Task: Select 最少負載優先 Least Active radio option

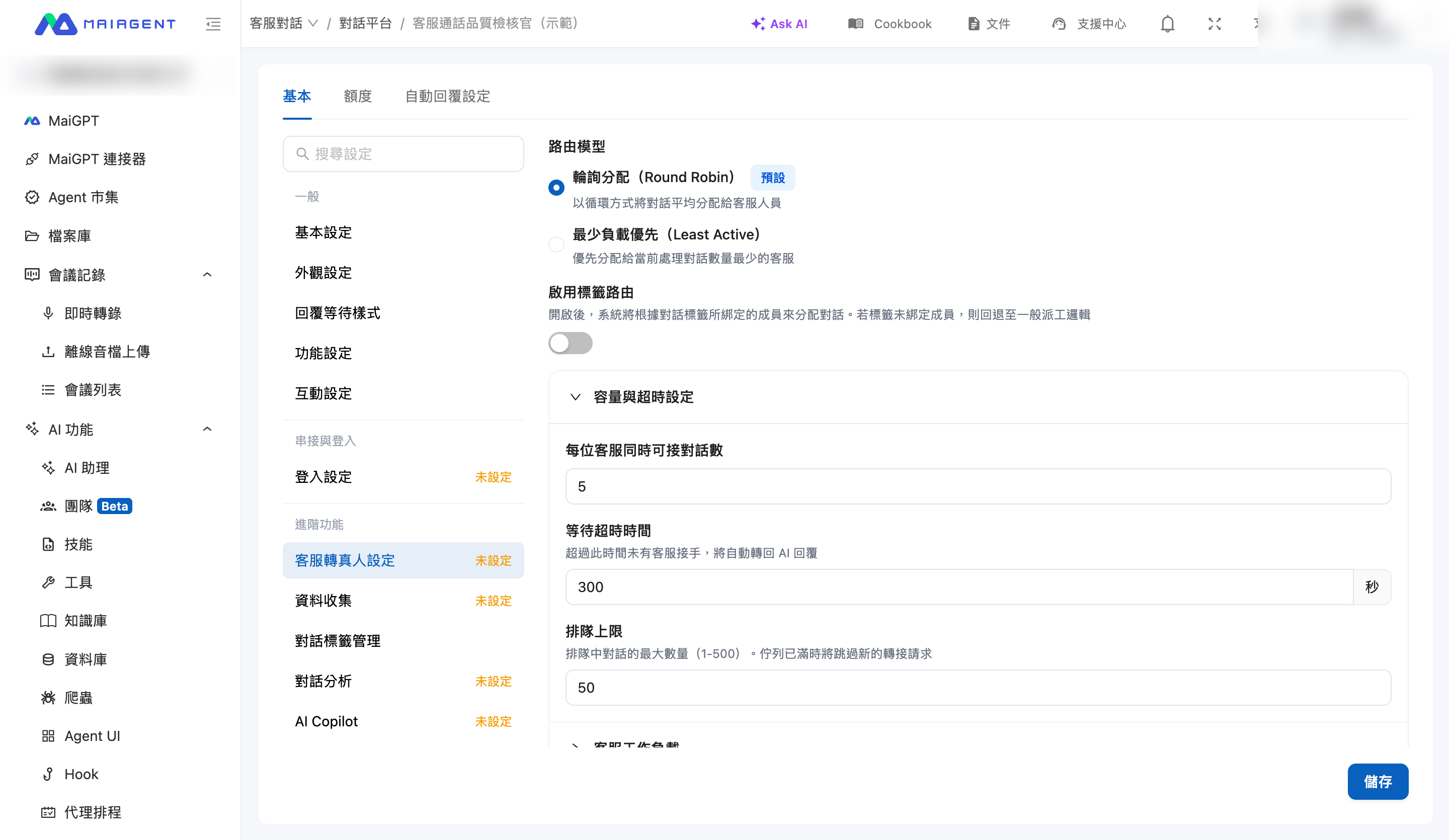Action: pos(556,244)
